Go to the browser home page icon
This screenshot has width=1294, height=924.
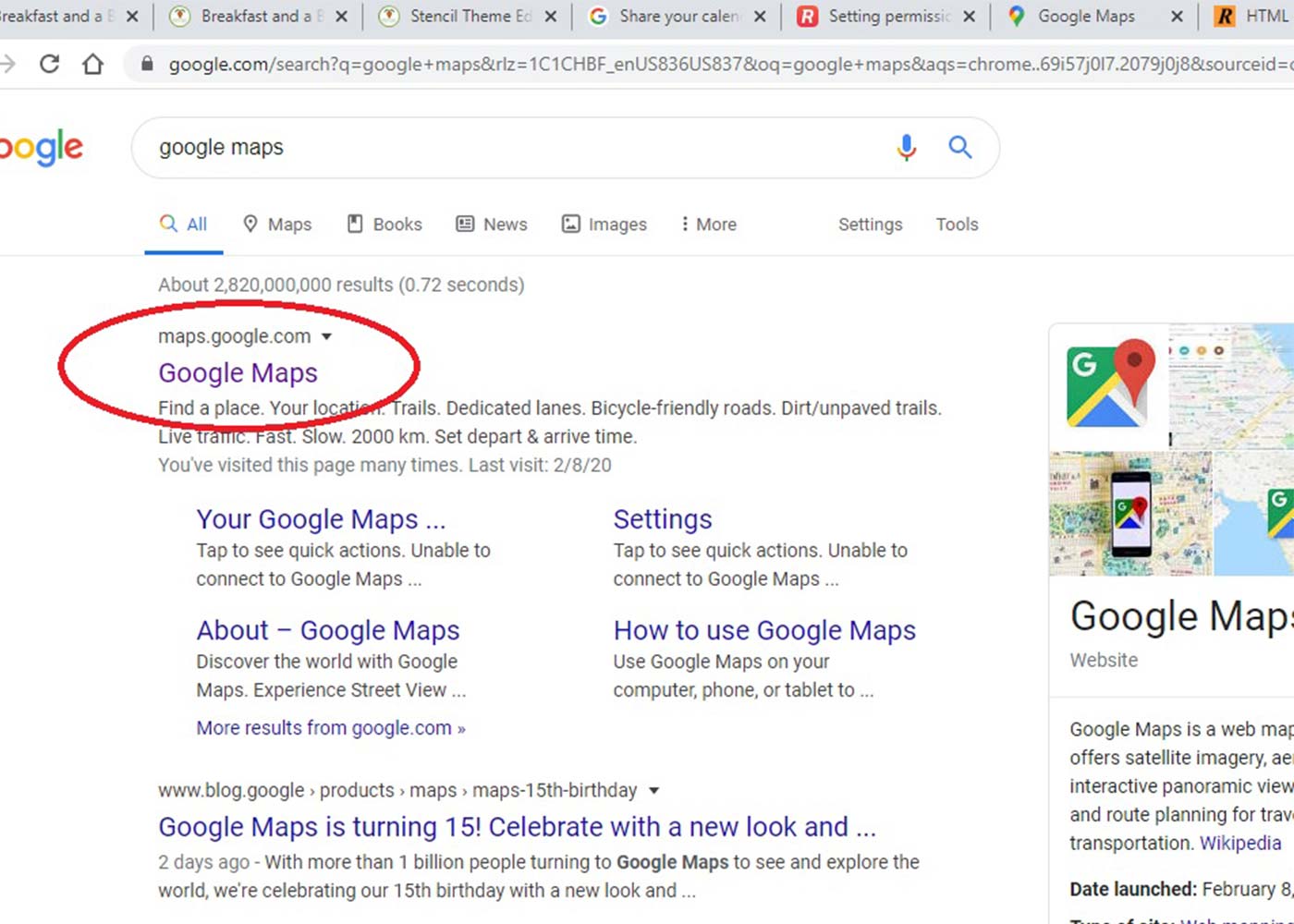coord(92,64)
